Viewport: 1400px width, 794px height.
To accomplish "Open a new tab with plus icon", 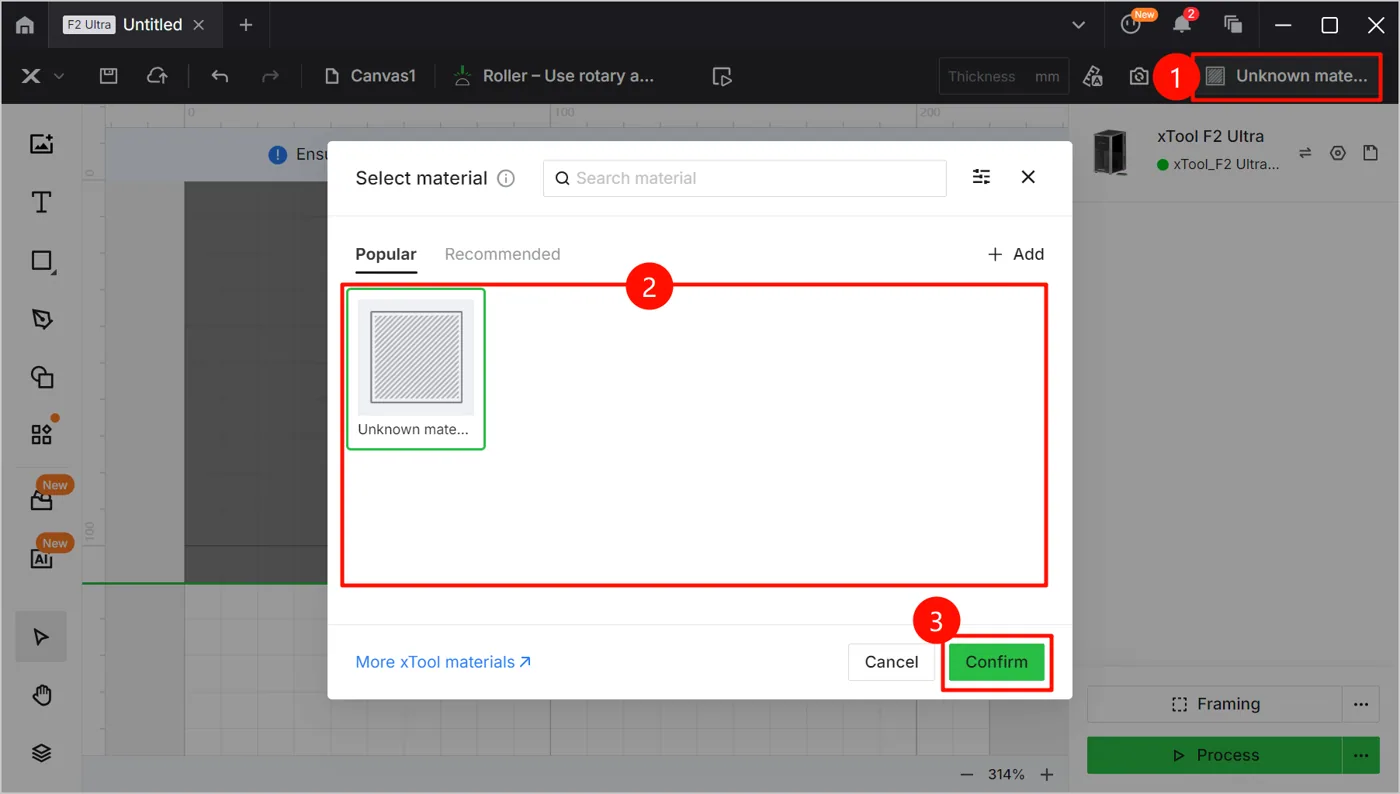I will (246, 25).
